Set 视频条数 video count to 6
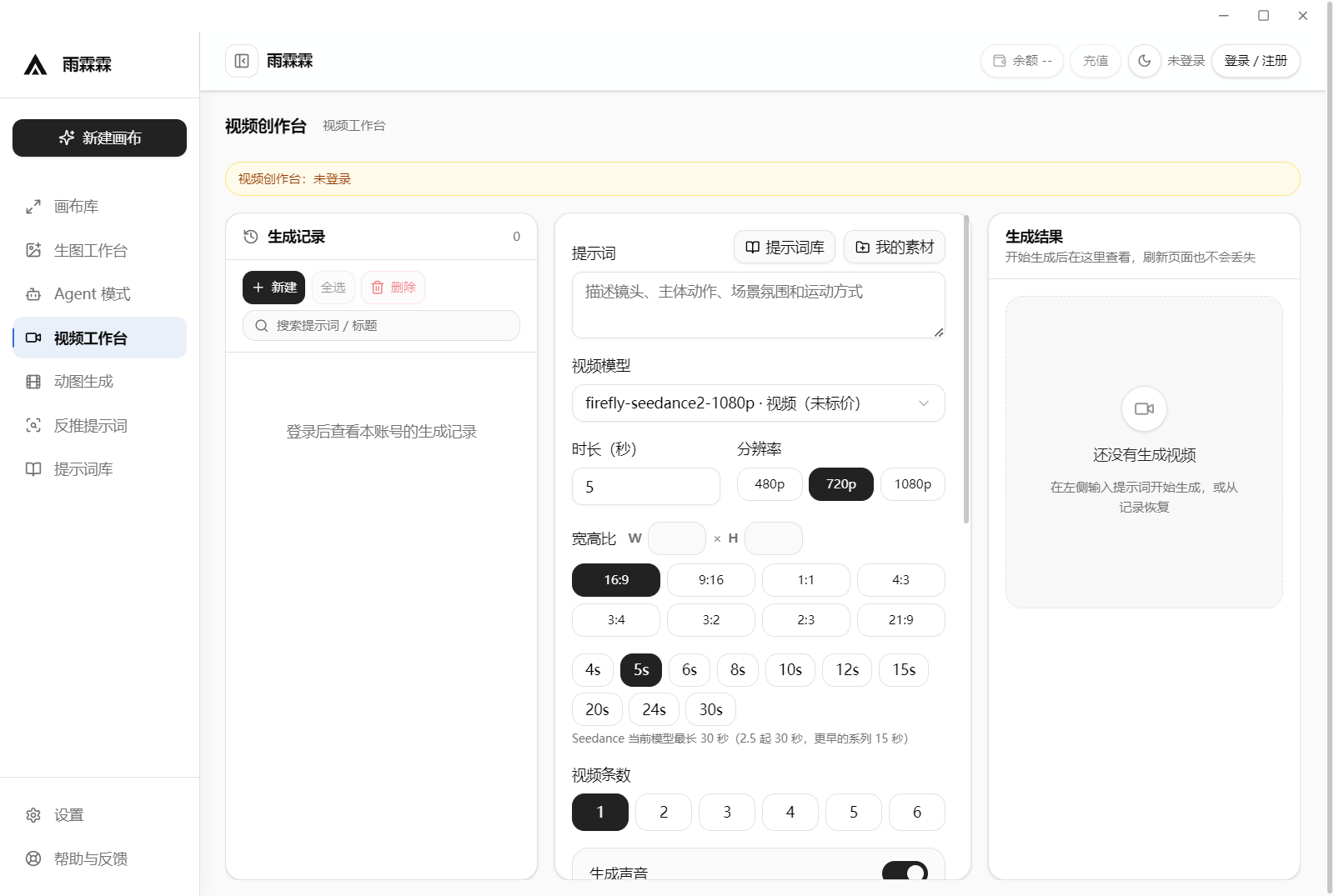 coord(917,813)
